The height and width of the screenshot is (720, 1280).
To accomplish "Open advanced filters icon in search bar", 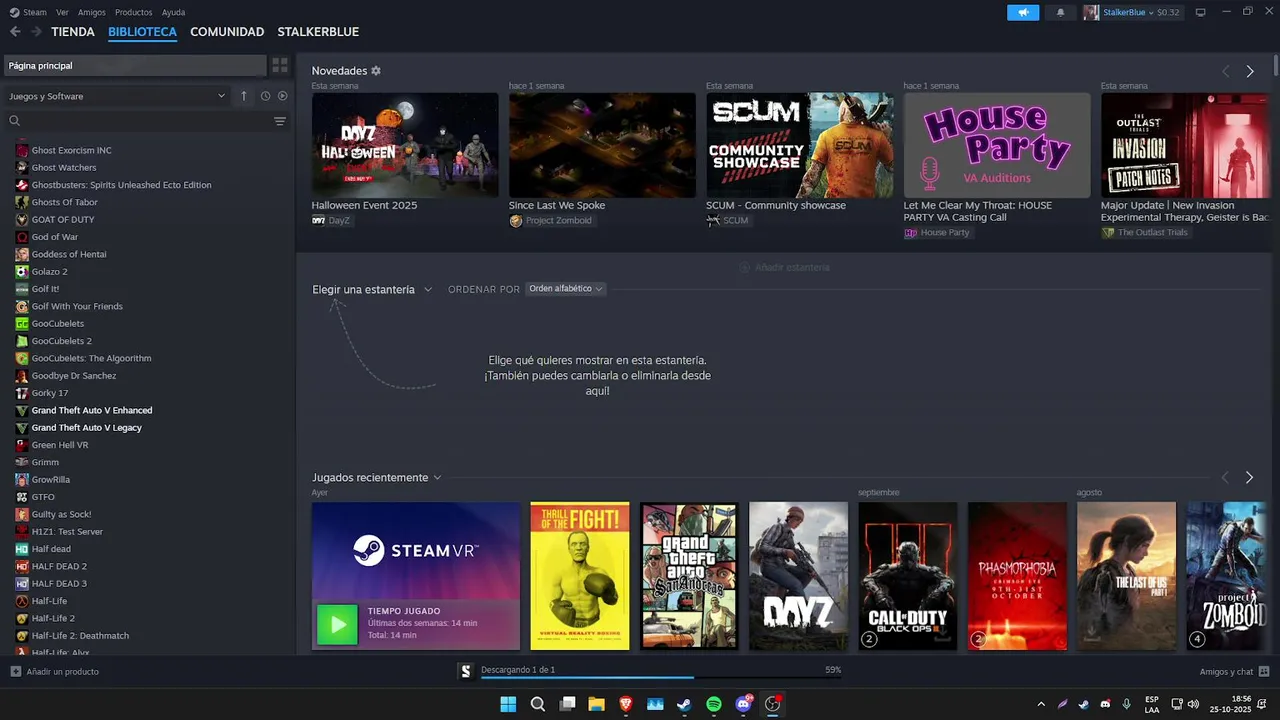I will click(280, 121).
